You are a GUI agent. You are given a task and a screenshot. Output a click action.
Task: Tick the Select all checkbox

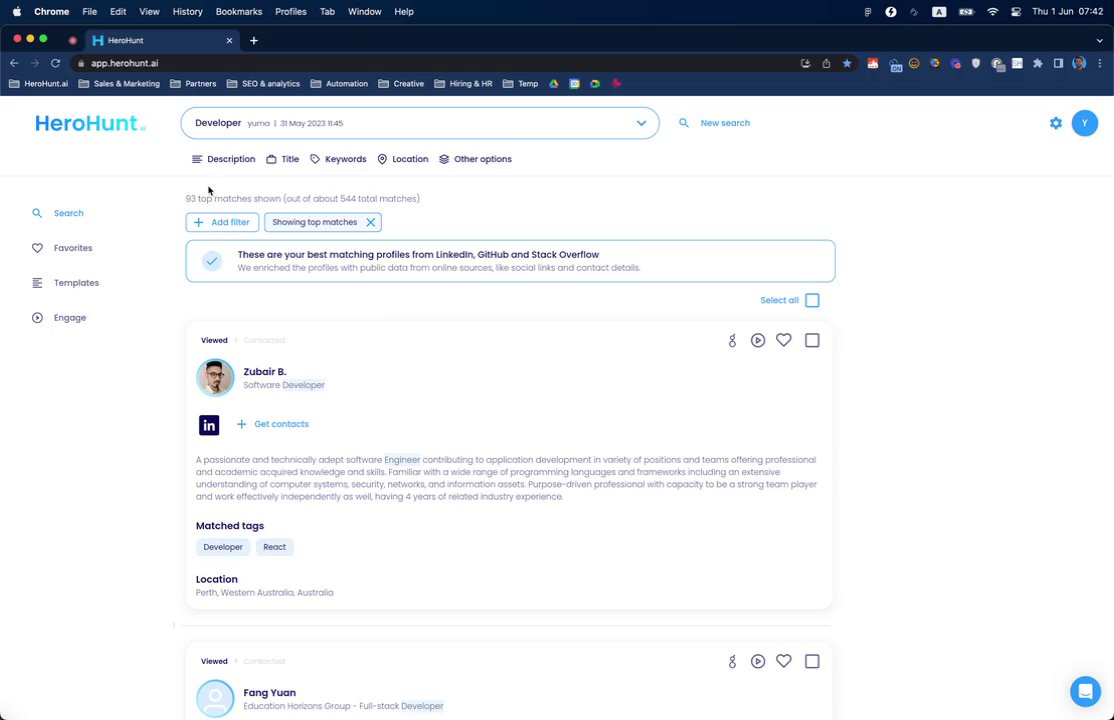point(812,301)
